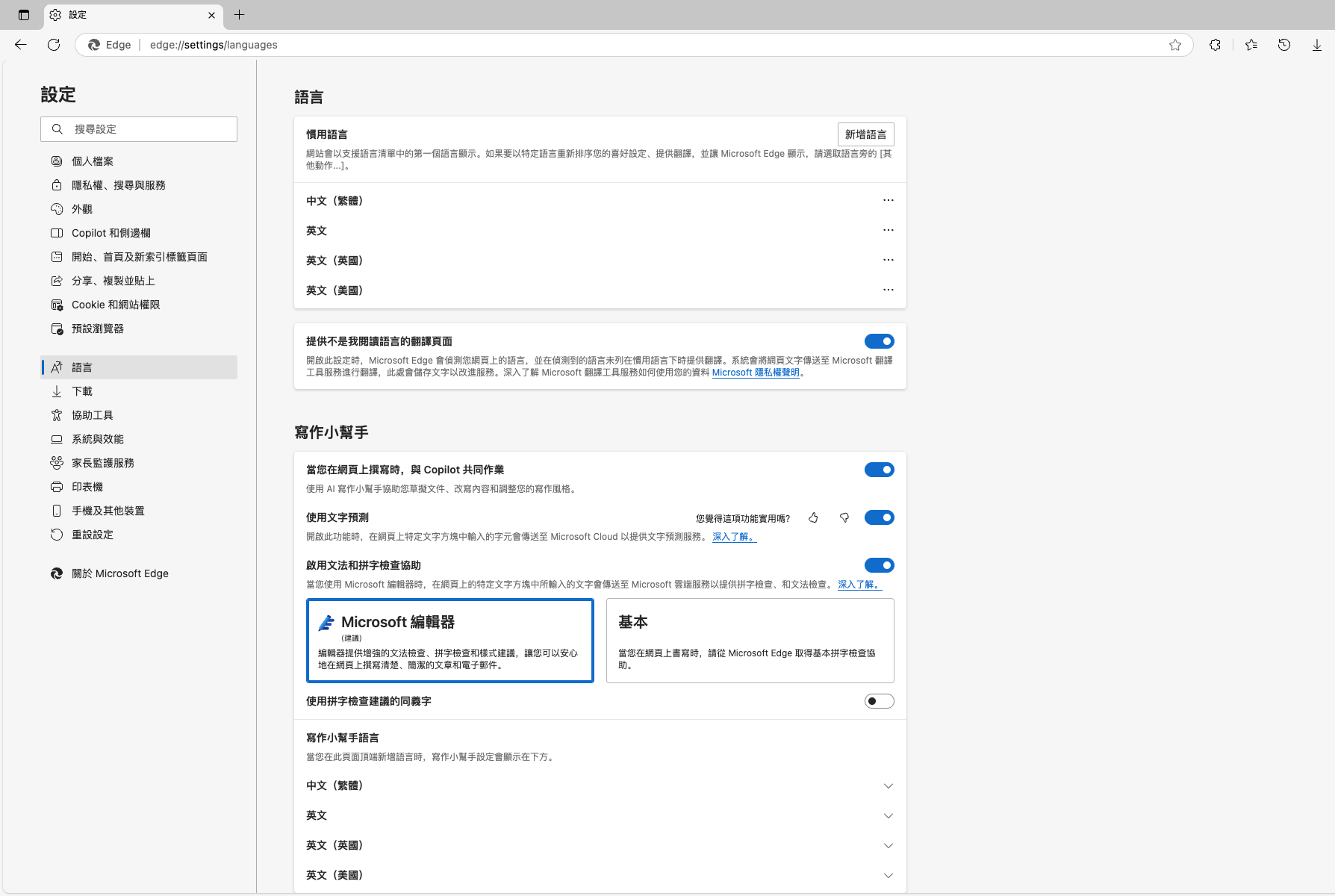Disable 使用文字預測 switch
Viewport: 1335px width, 896px height.
coord(880,517)
